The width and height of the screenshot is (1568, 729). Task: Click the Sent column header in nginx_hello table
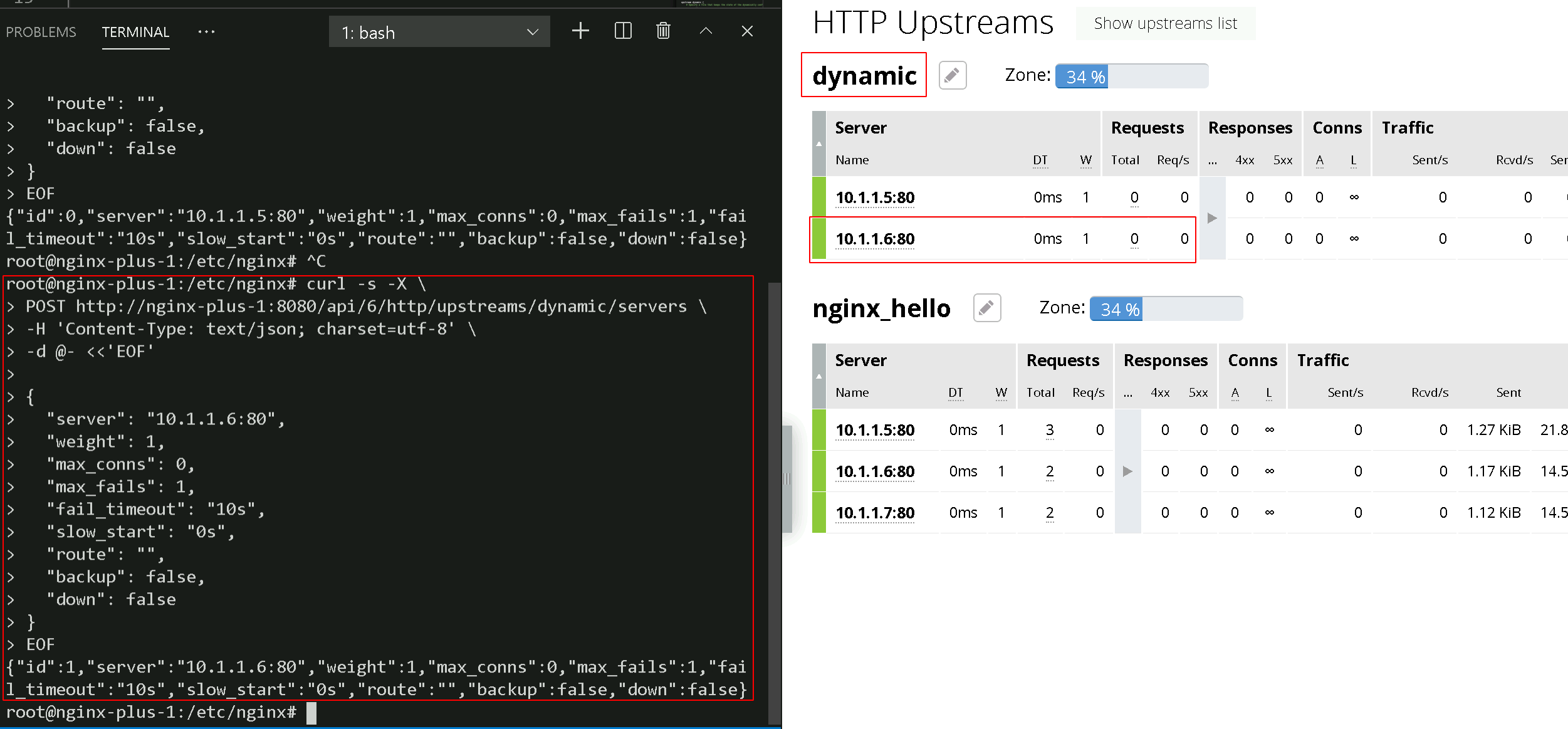(x=1508, y=393)
